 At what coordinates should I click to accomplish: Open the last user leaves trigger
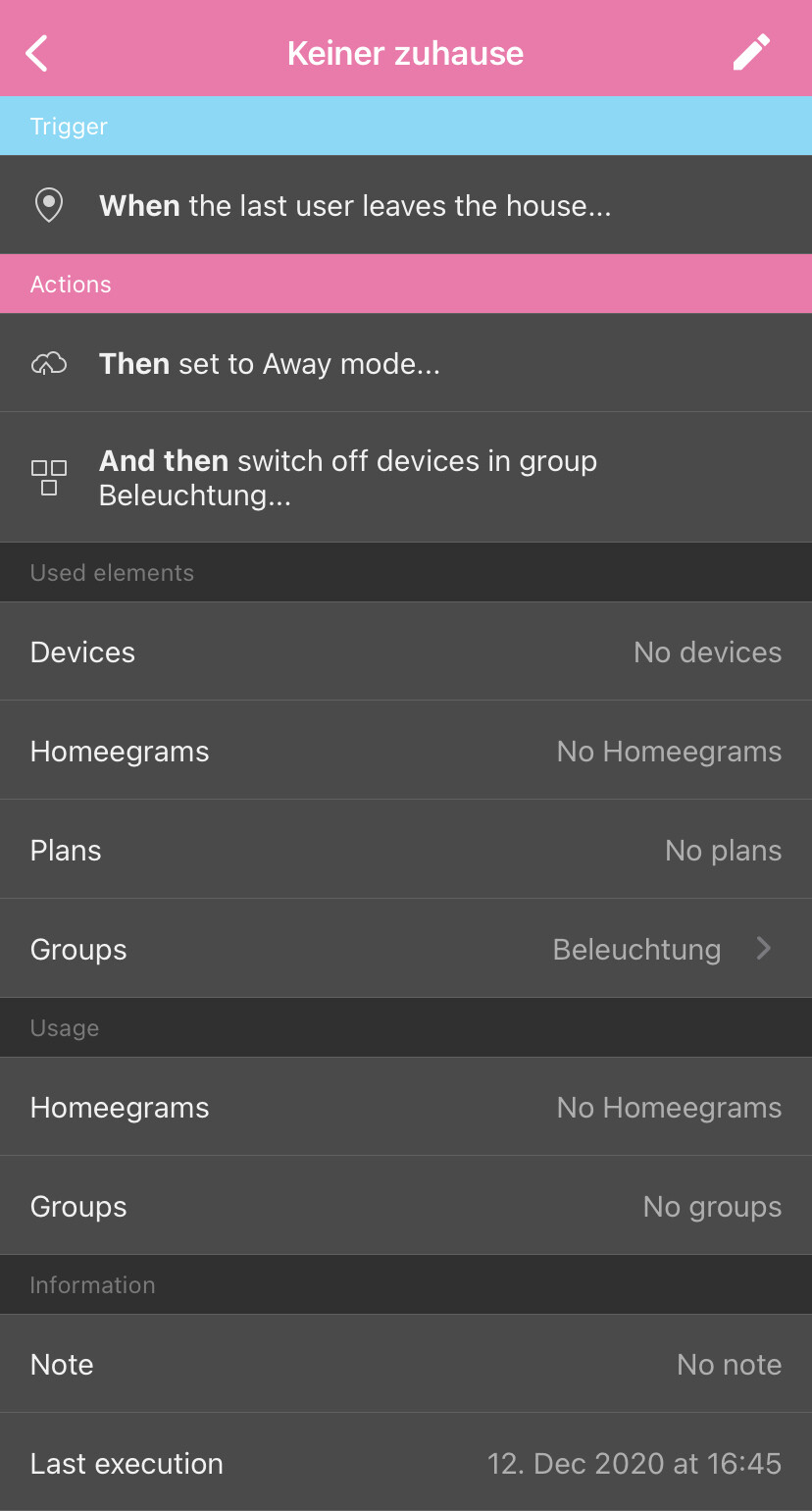(x=406, y=205)
